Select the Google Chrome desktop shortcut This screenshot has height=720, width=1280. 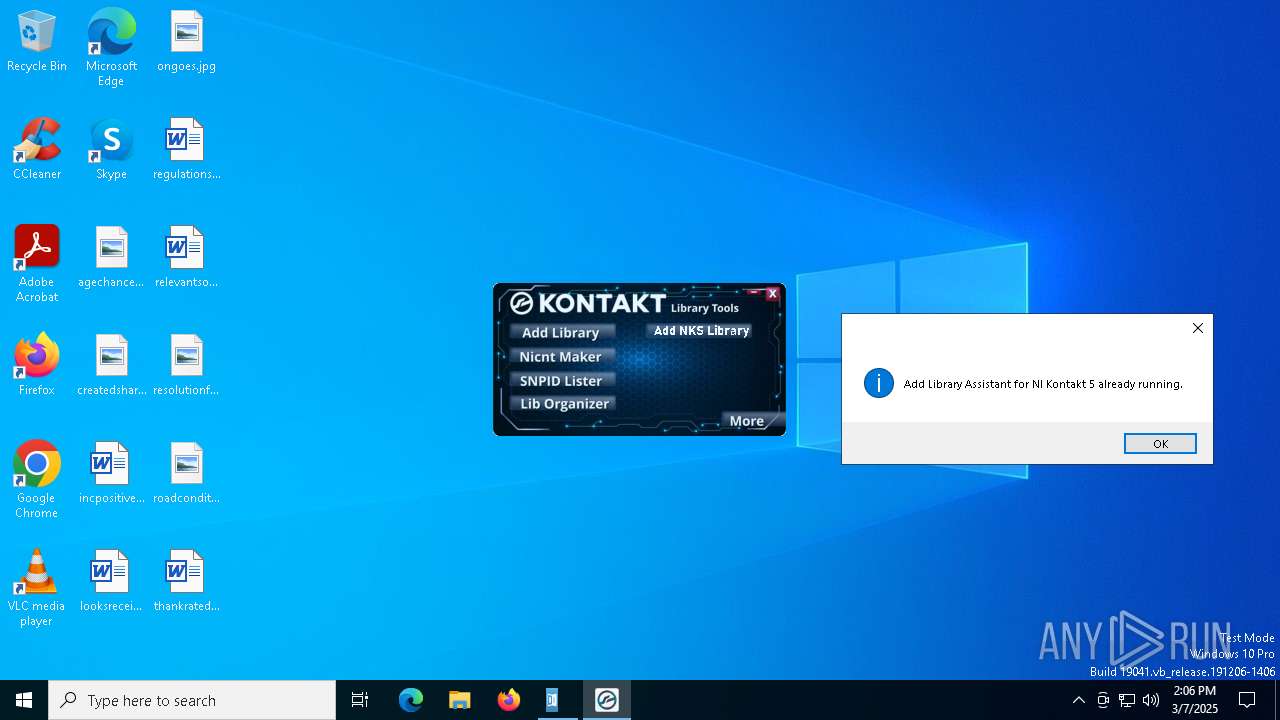click(x=37, y=480)
